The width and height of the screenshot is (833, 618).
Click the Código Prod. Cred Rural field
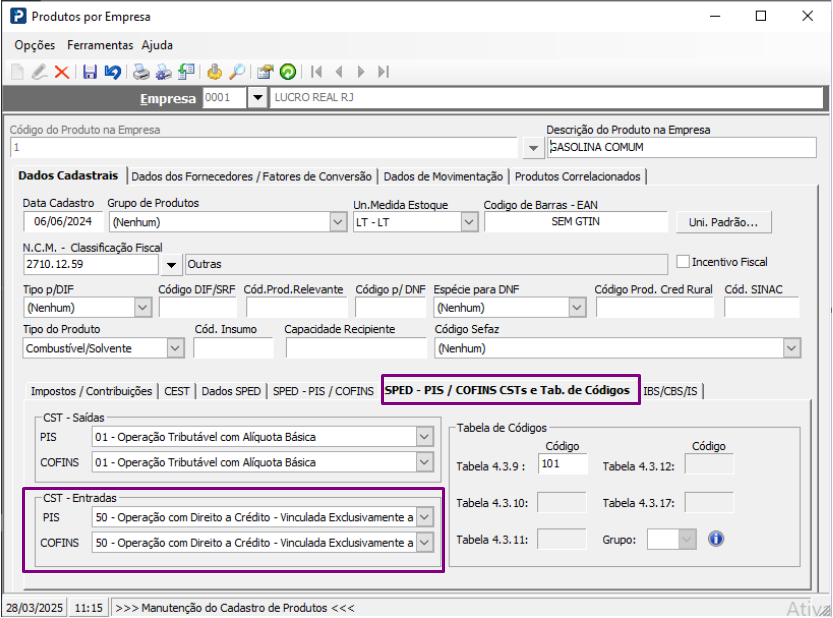654,308
